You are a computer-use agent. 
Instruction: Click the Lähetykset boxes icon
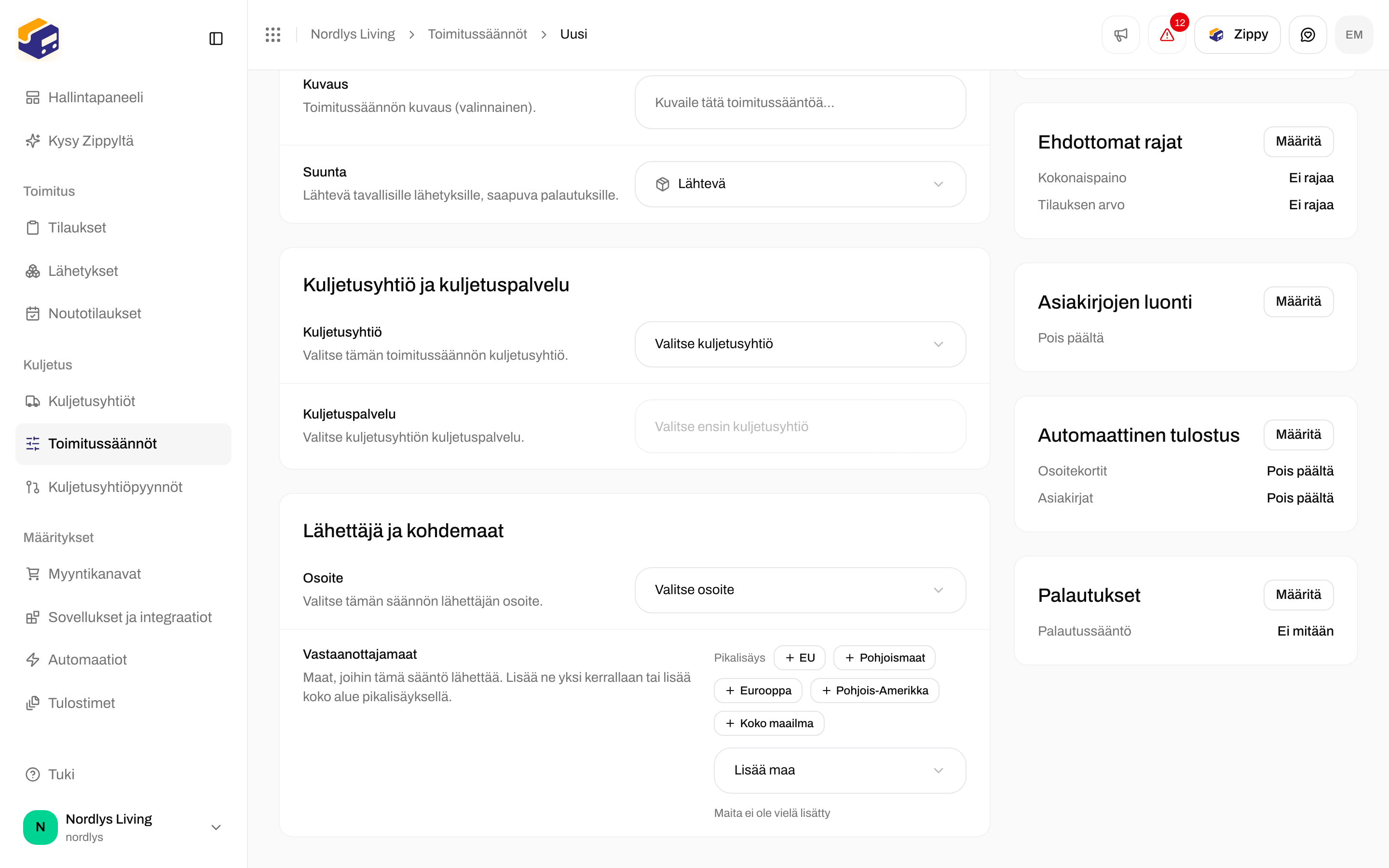click(x=33, y=271)
